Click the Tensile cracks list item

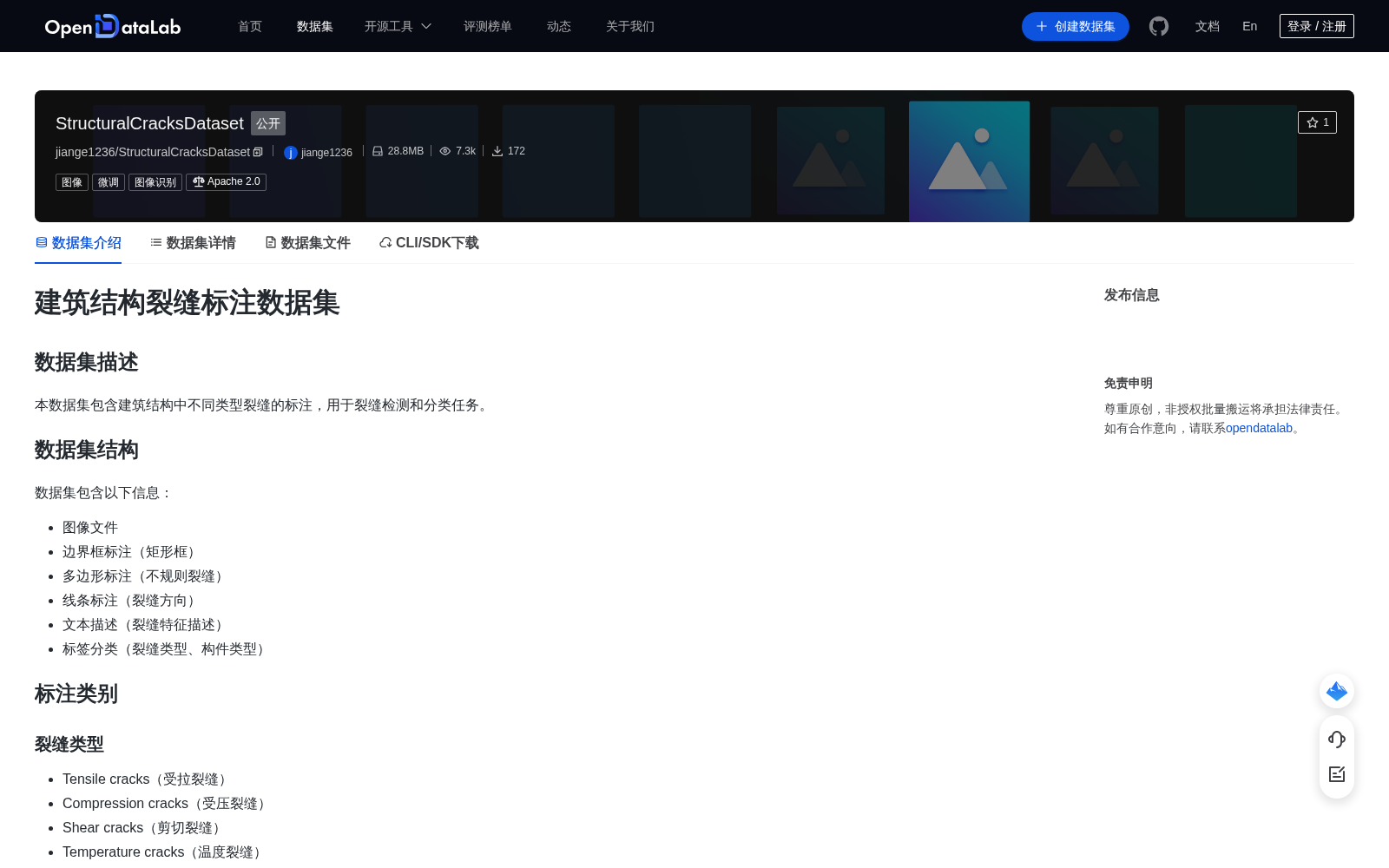147,779
